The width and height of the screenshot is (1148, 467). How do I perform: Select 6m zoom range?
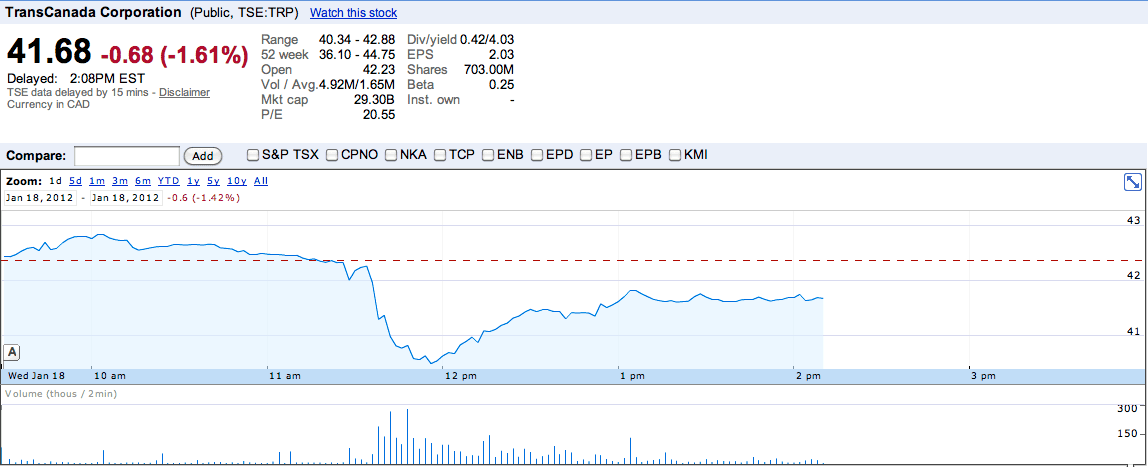[x=143, y=181]
